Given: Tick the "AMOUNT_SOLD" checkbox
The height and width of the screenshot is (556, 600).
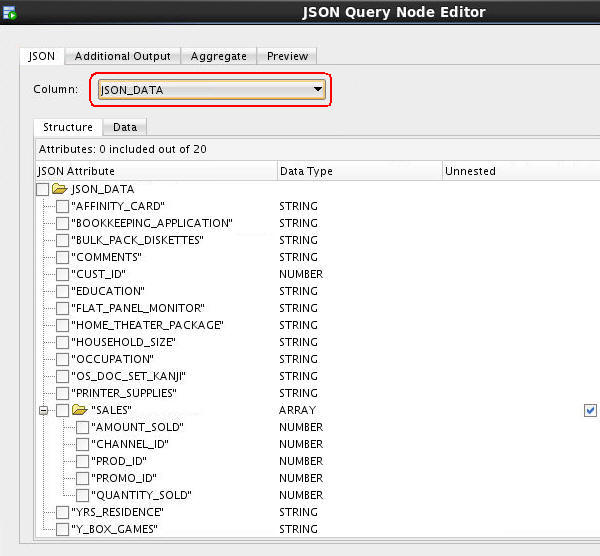Looking at the screenshot, I should pyautogui.click(x=82, y=427).
